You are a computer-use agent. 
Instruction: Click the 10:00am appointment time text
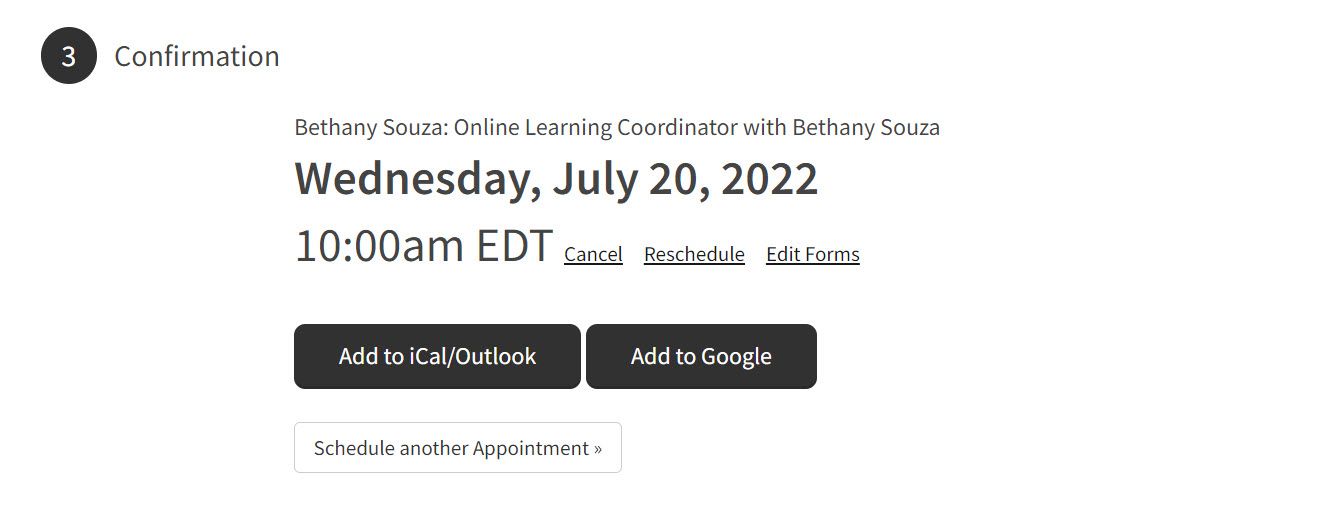tap(380, 246)
